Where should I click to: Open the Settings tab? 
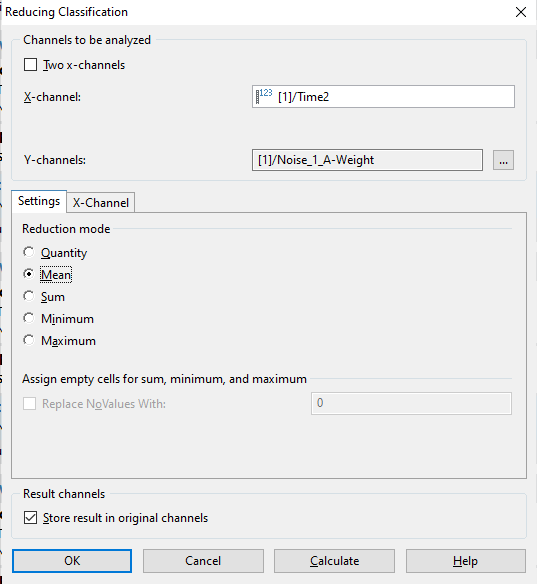tap(39, 201)
